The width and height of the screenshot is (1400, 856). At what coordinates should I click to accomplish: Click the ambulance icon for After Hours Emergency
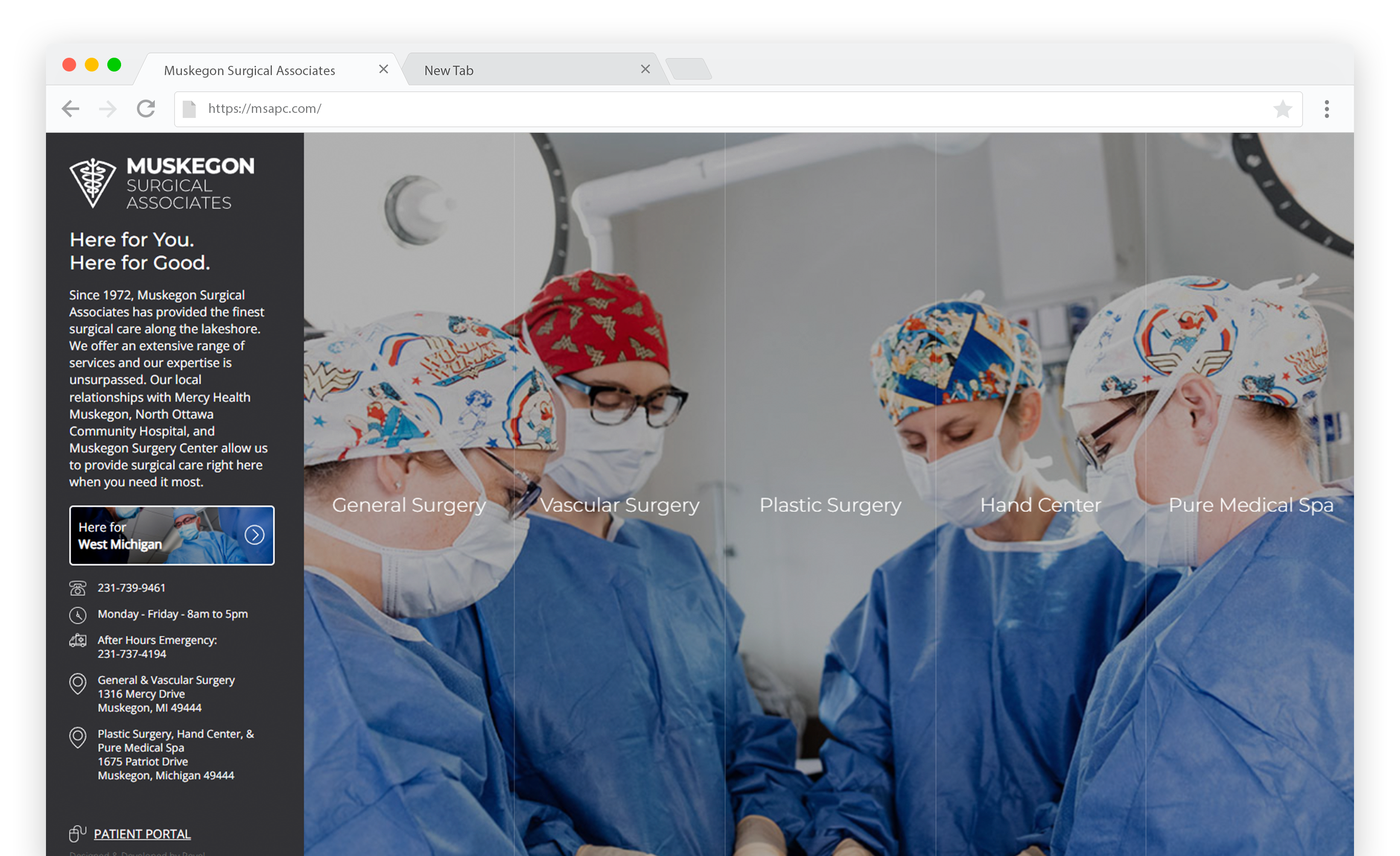pos(78,640)
